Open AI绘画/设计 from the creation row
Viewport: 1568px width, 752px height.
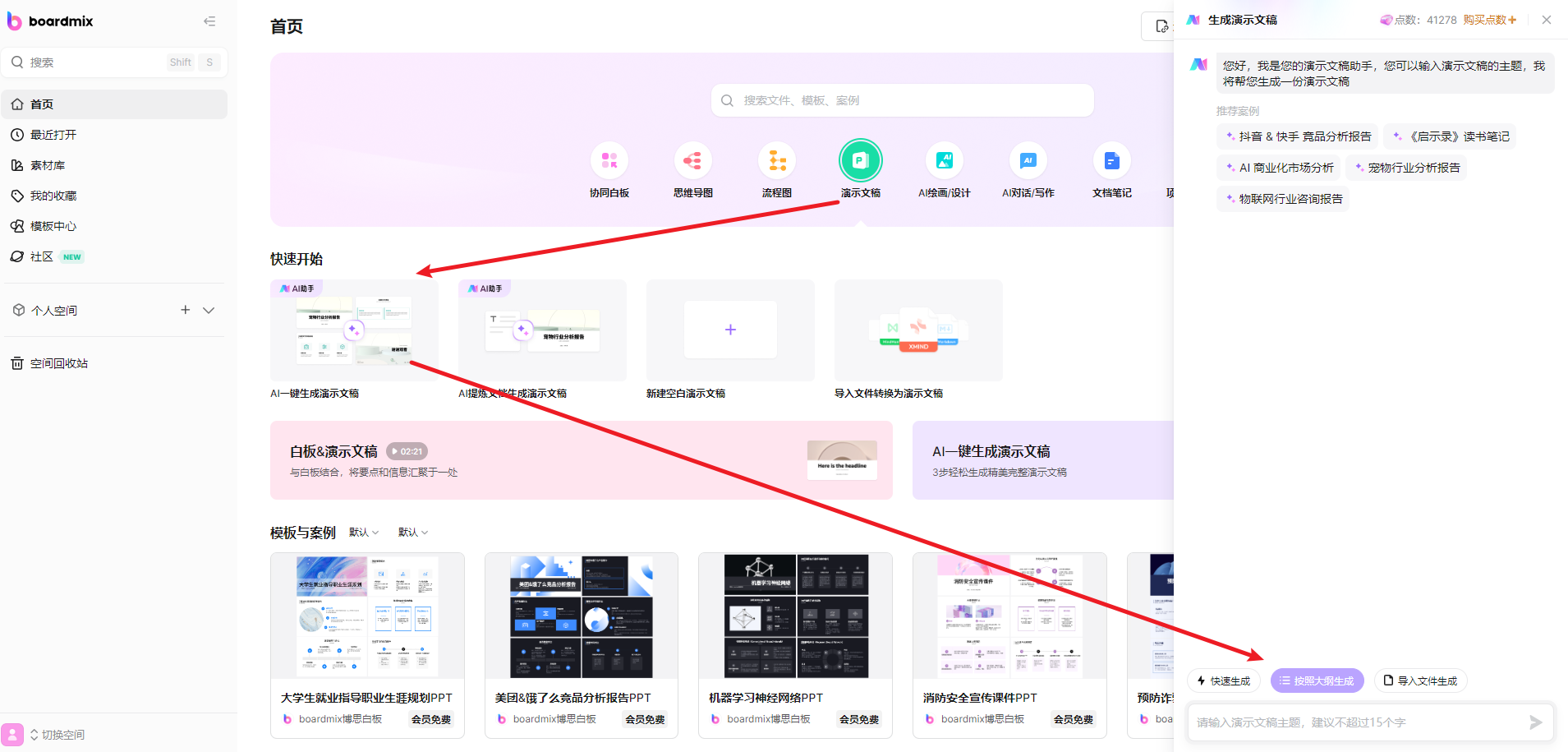tap(945, 160)
